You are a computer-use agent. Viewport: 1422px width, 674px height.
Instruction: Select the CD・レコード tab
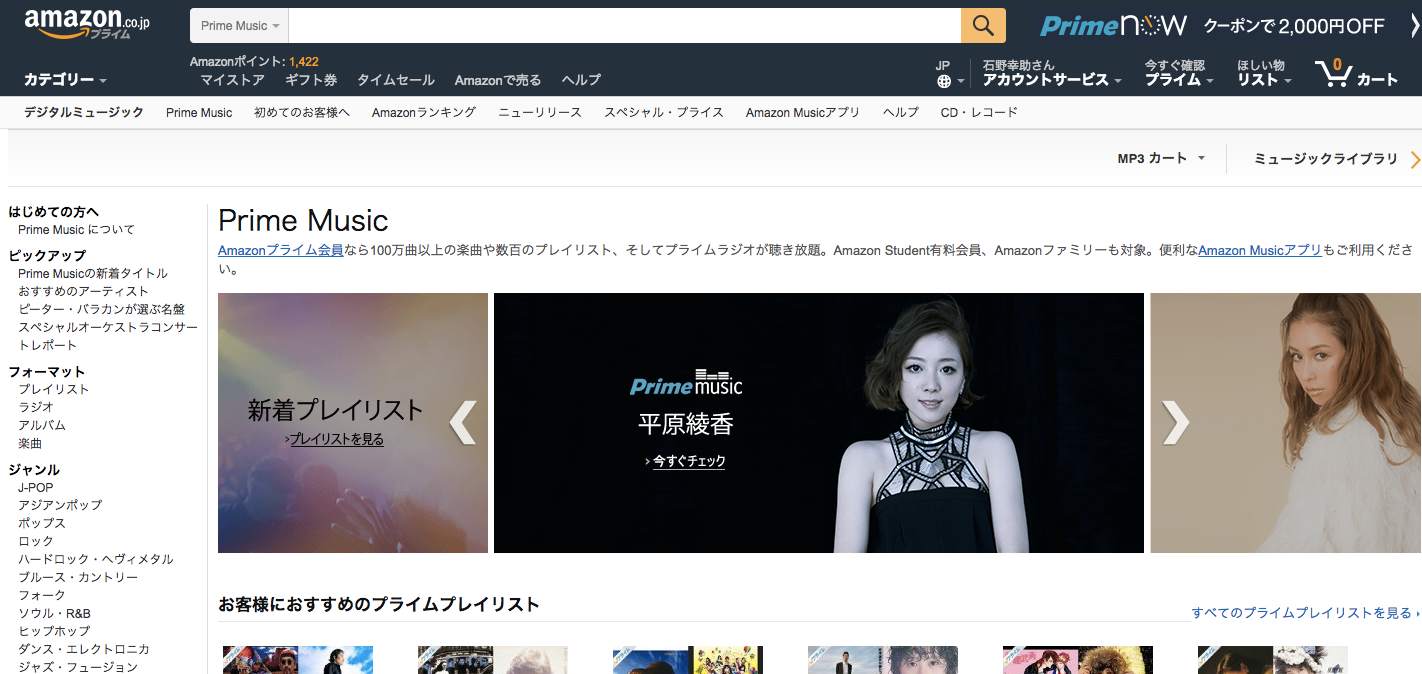[979, 112]
